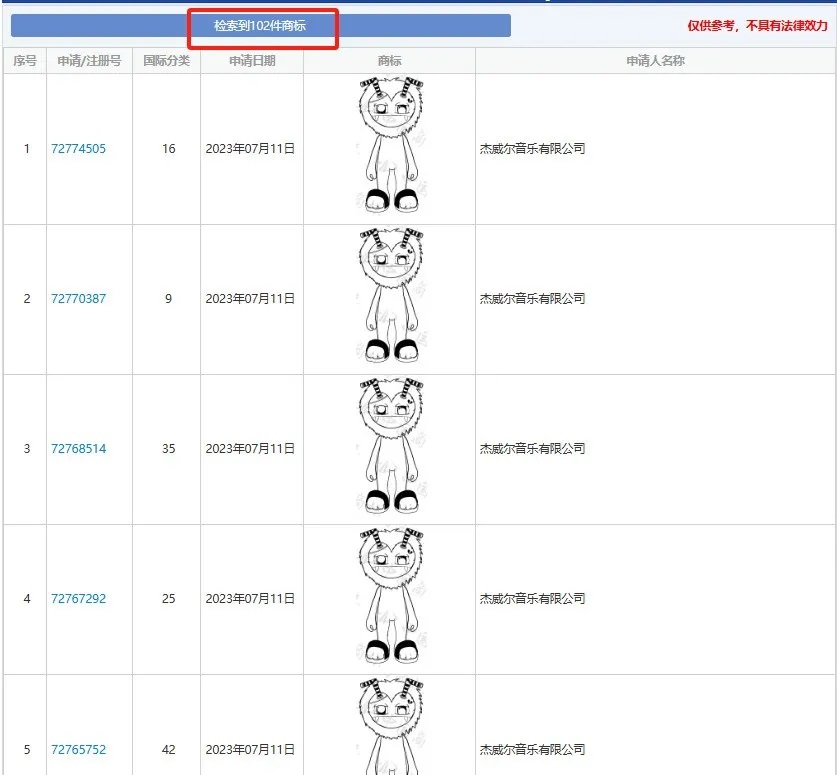Click the 申请/注册号 column header
The image size is (837, 775).
pyautogui.click(x=89, y=61)
